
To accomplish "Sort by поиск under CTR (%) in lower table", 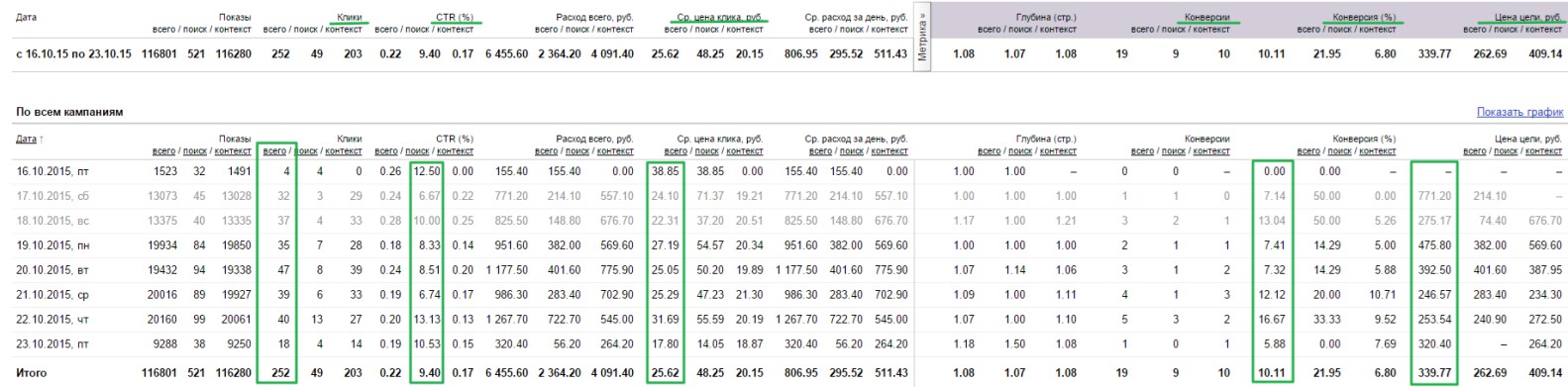I will (418, 151).
